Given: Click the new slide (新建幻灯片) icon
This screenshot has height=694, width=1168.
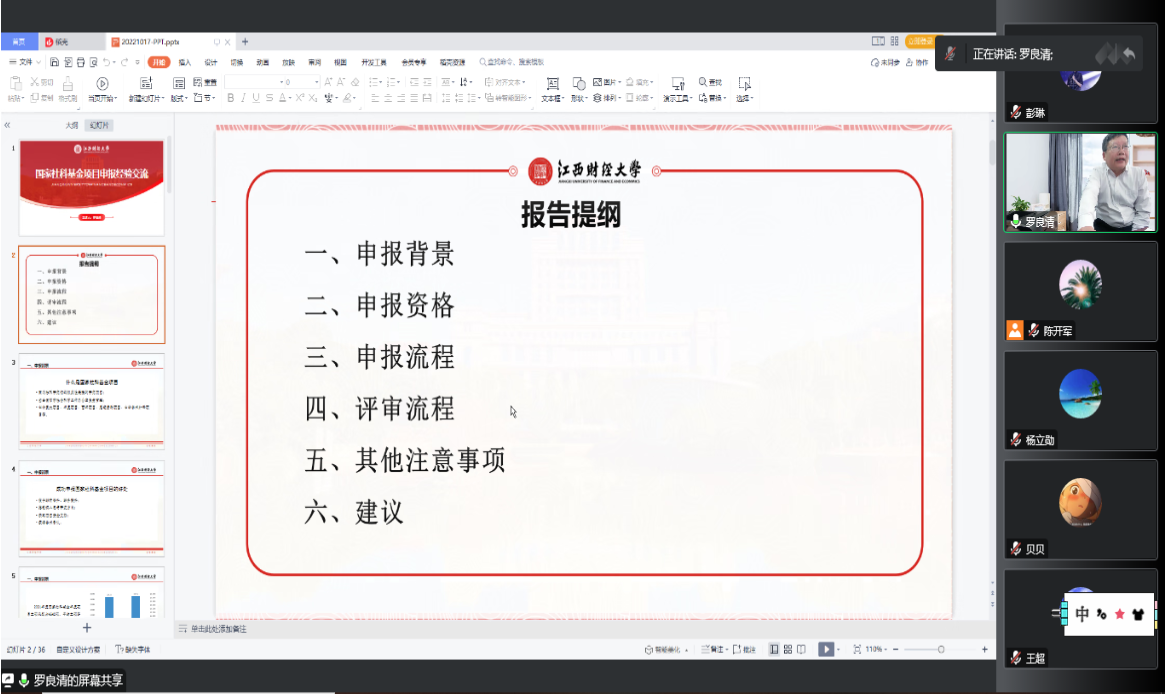Looking at the screenshot, I should coord(144,84).
